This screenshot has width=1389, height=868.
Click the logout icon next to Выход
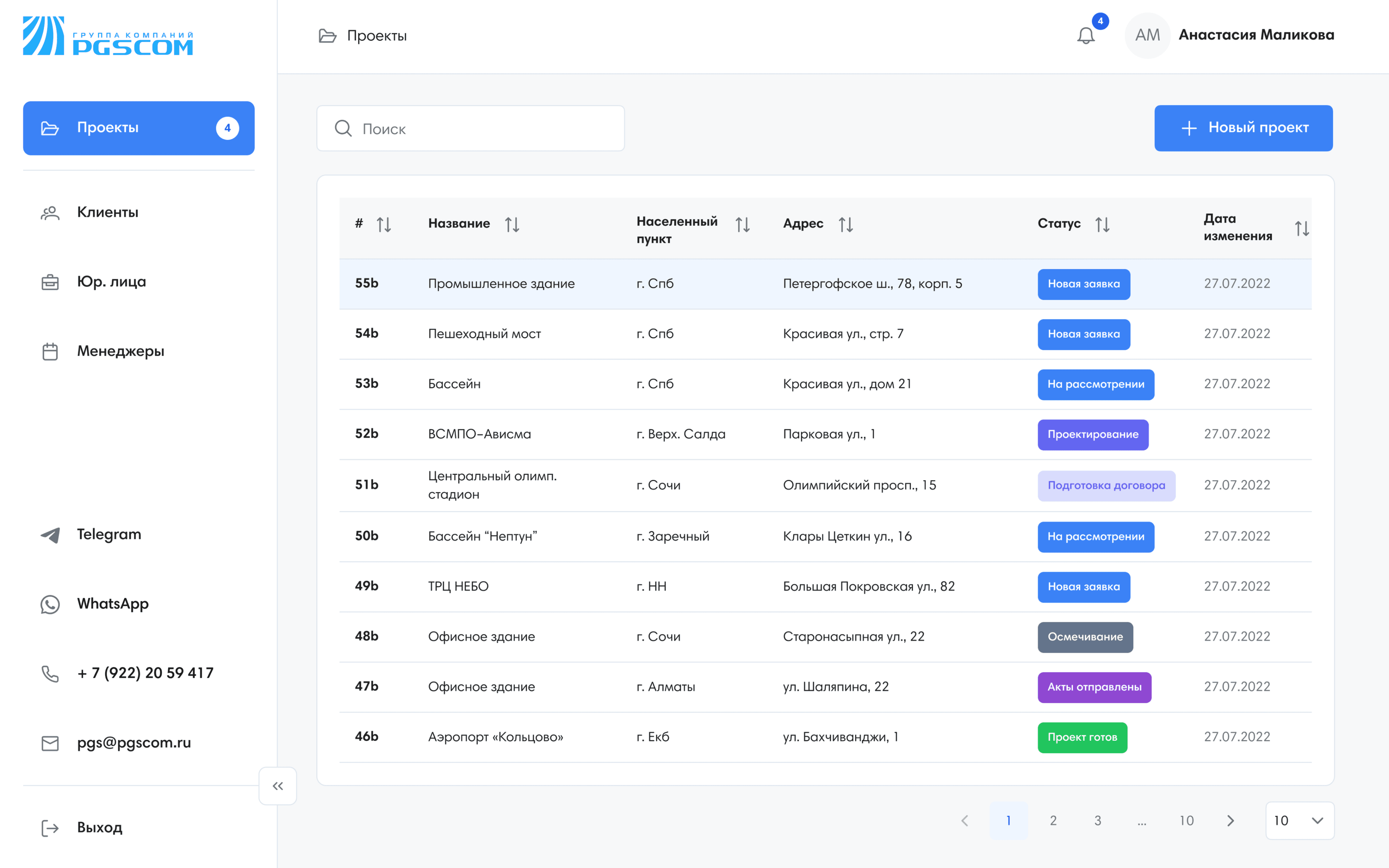point(50,828)
